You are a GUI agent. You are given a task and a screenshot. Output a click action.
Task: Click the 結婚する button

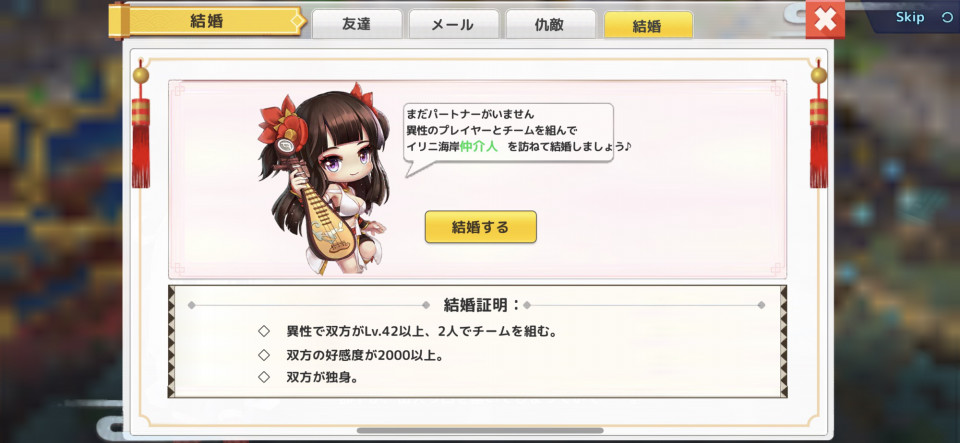[x=481, y=227]
